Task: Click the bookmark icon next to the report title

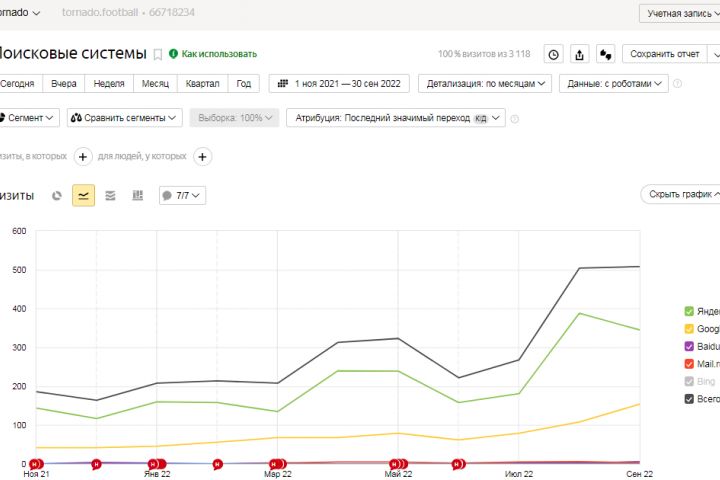Action: point(158,55)
